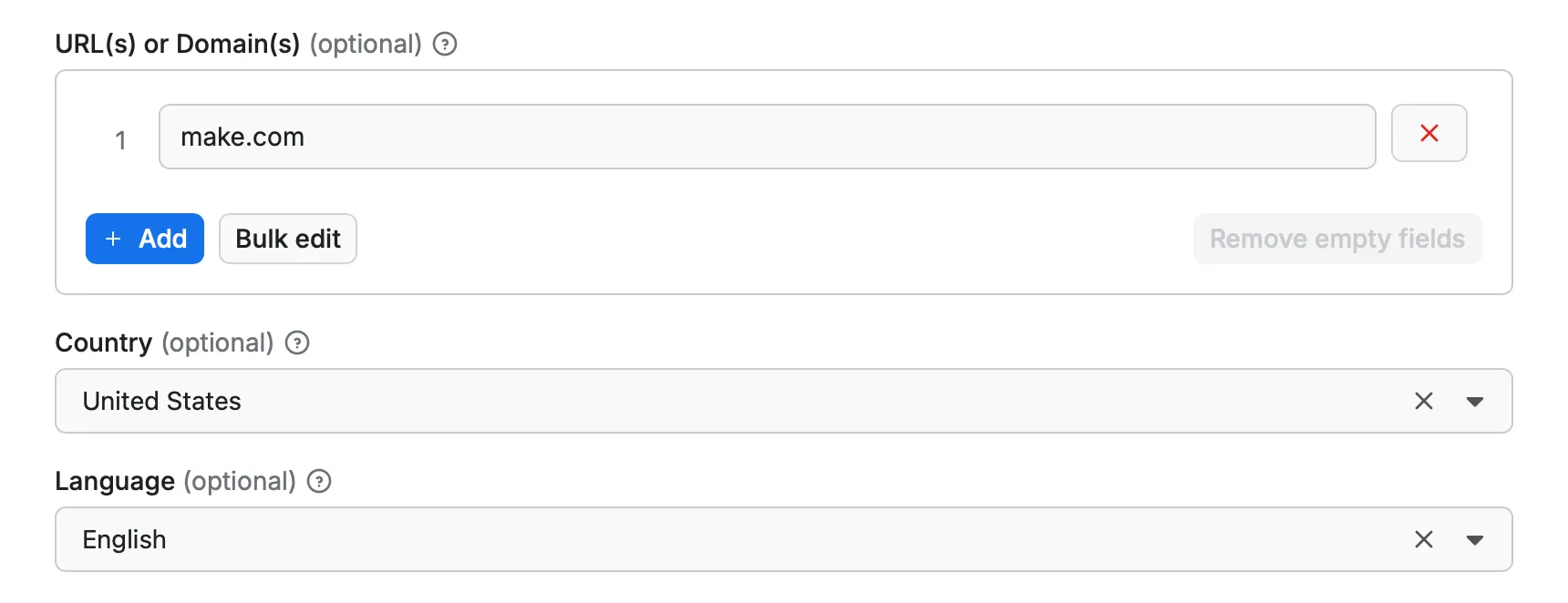Click the Add button text
This screenshot has width=1568, height=603.
162,239
